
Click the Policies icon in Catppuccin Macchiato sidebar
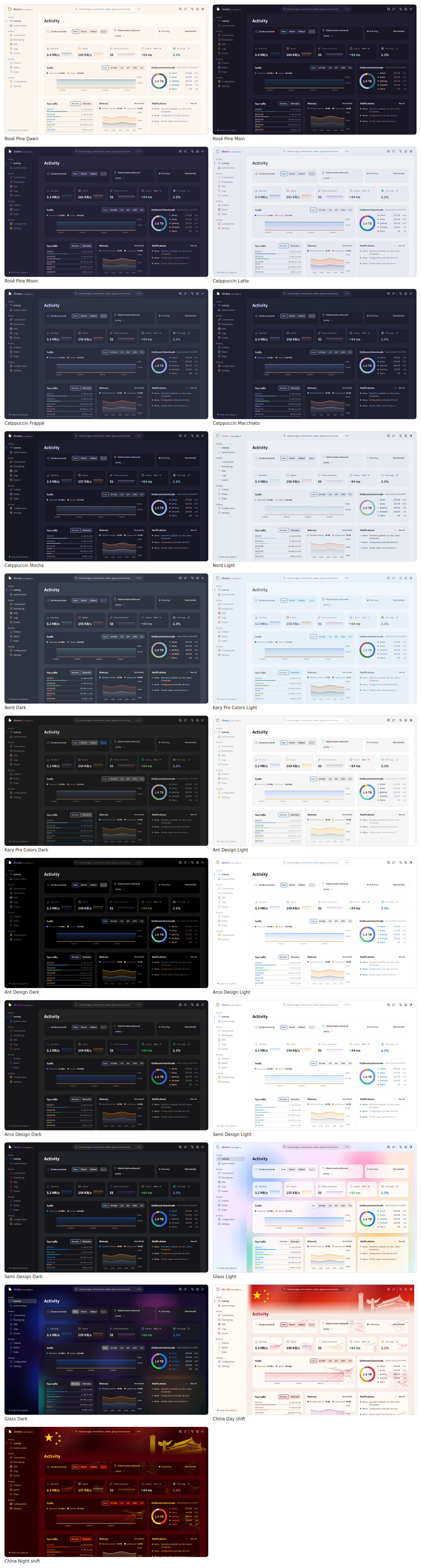[219, 348]
